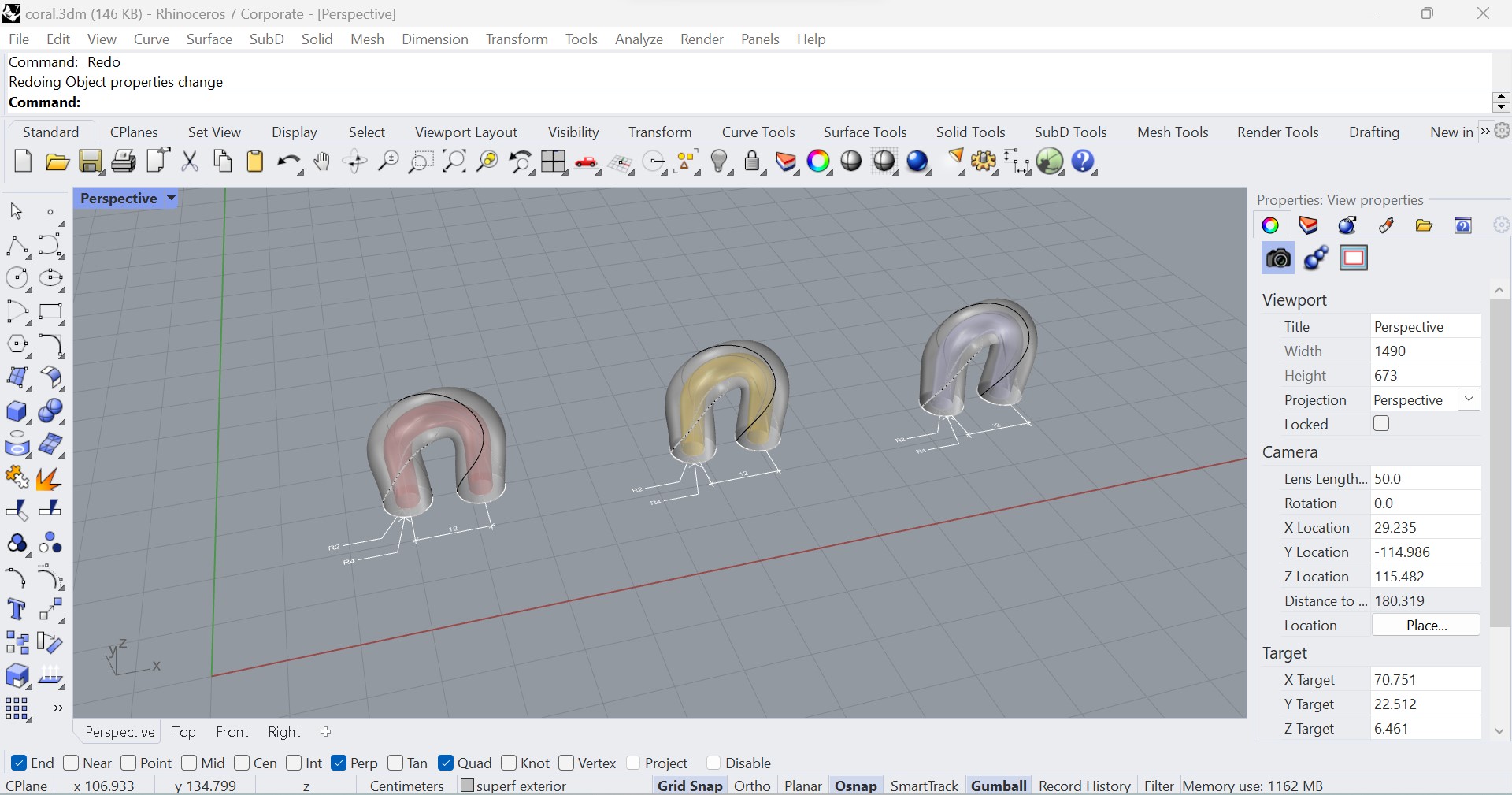1512x795 pixels.
Task: Open the SubD menu
Action: click(266, 39)
